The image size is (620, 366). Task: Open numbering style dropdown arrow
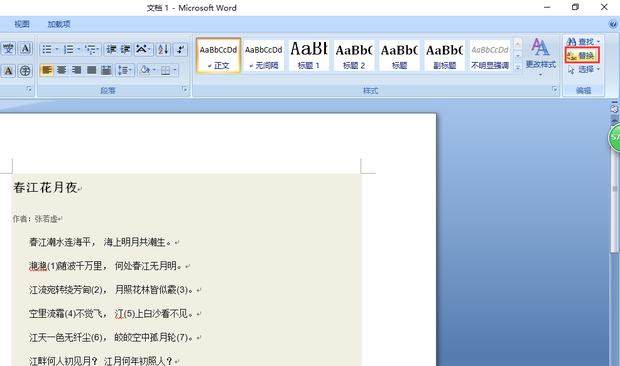79,49
